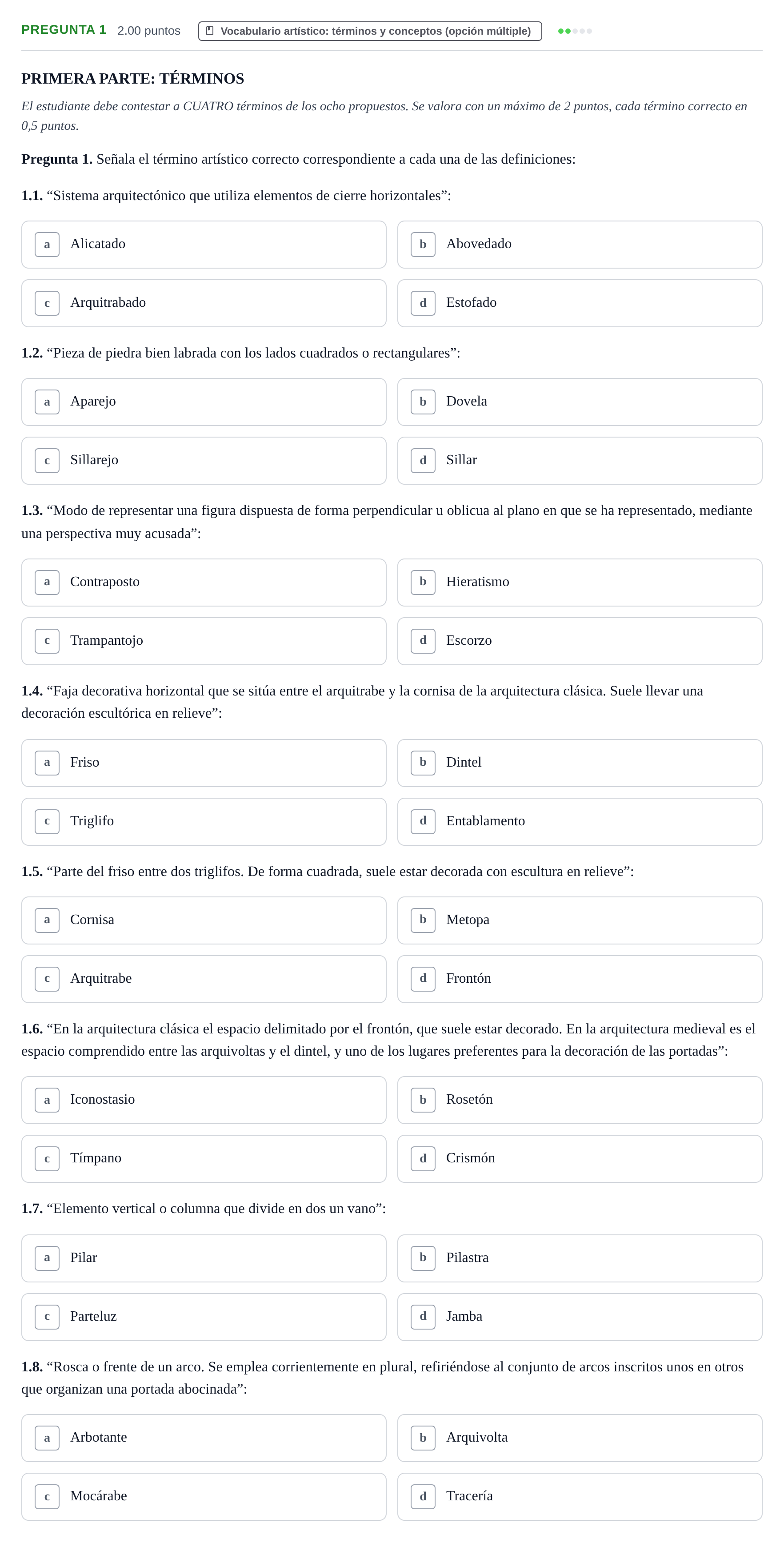Image resolution: width=784 pixels, height=1543 pixels.
Task: Choose the Friso answer for 1.4
Action: coord(204,763)
